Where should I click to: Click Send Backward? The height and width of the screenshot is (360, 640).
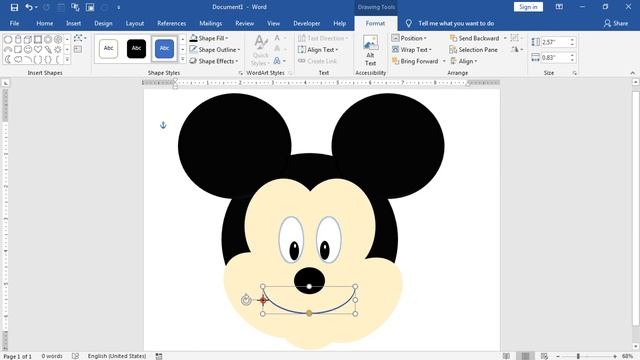pyautogui.click(x=474, y=38)
